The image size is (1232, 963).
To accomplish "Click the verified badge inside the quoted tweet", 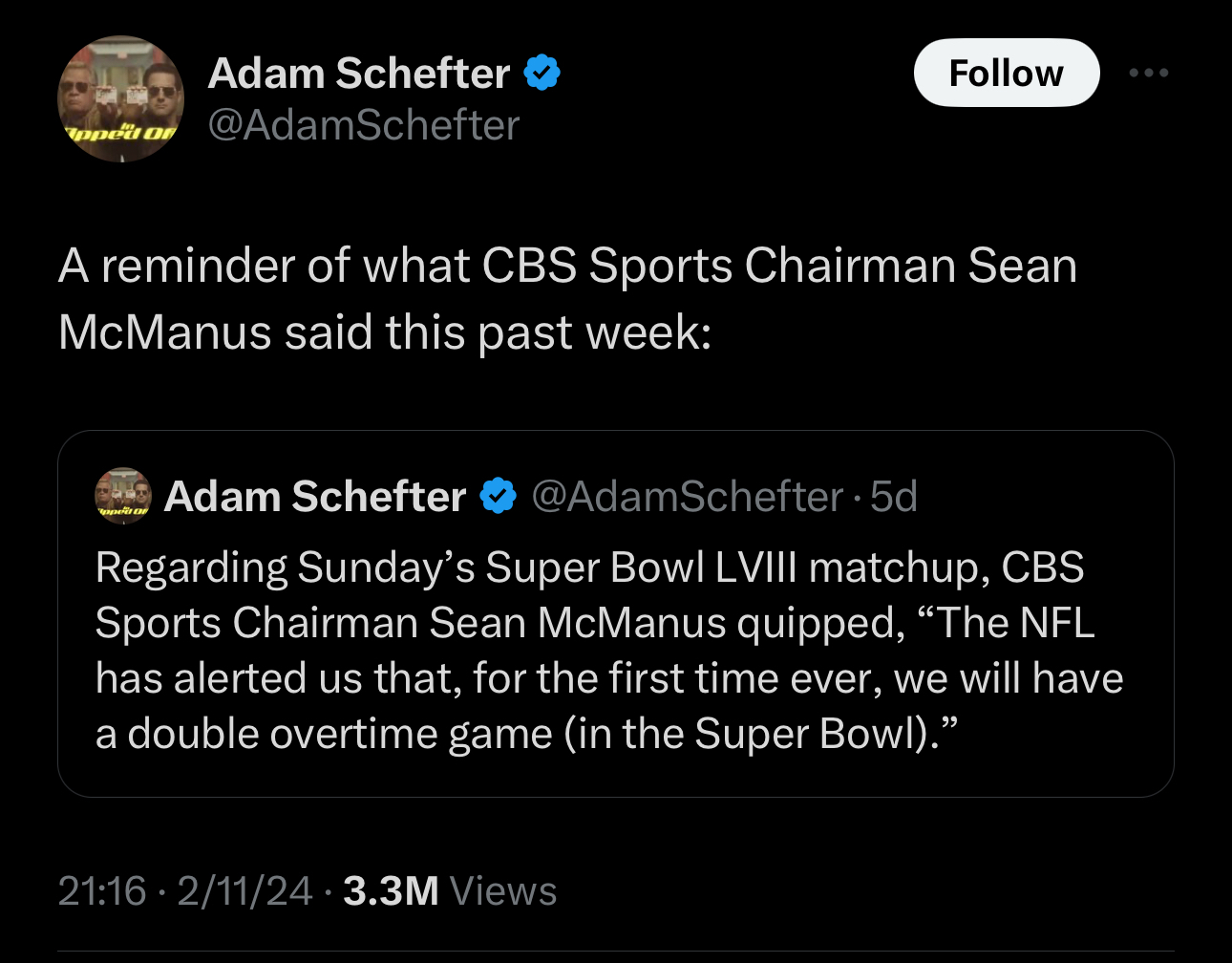I will pos(498,497).
